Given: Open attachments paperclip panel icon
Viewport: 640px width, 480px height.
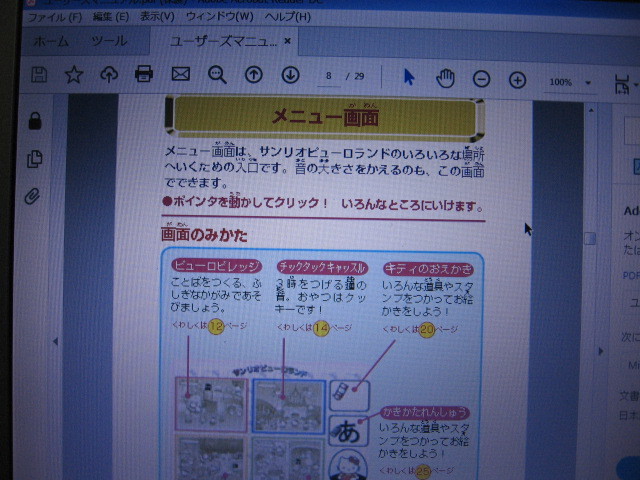Looking at the screenshot, I should pos(32,196).
